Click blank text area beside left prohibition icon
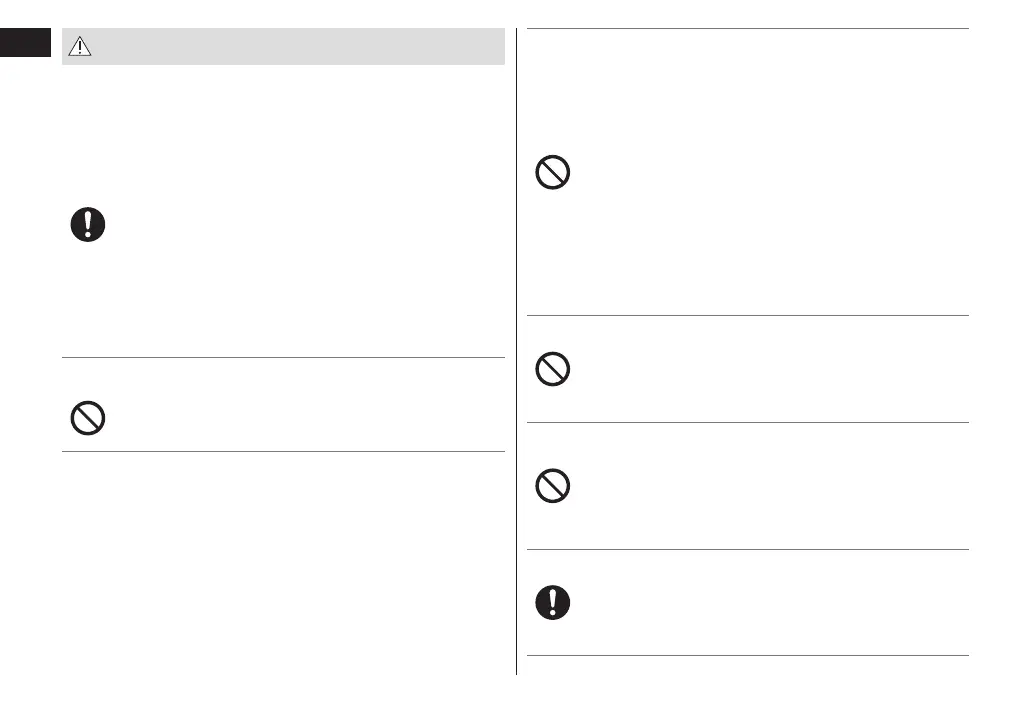Image resolution: width=1032 pixels, height=726 pixels. (300, 415)
